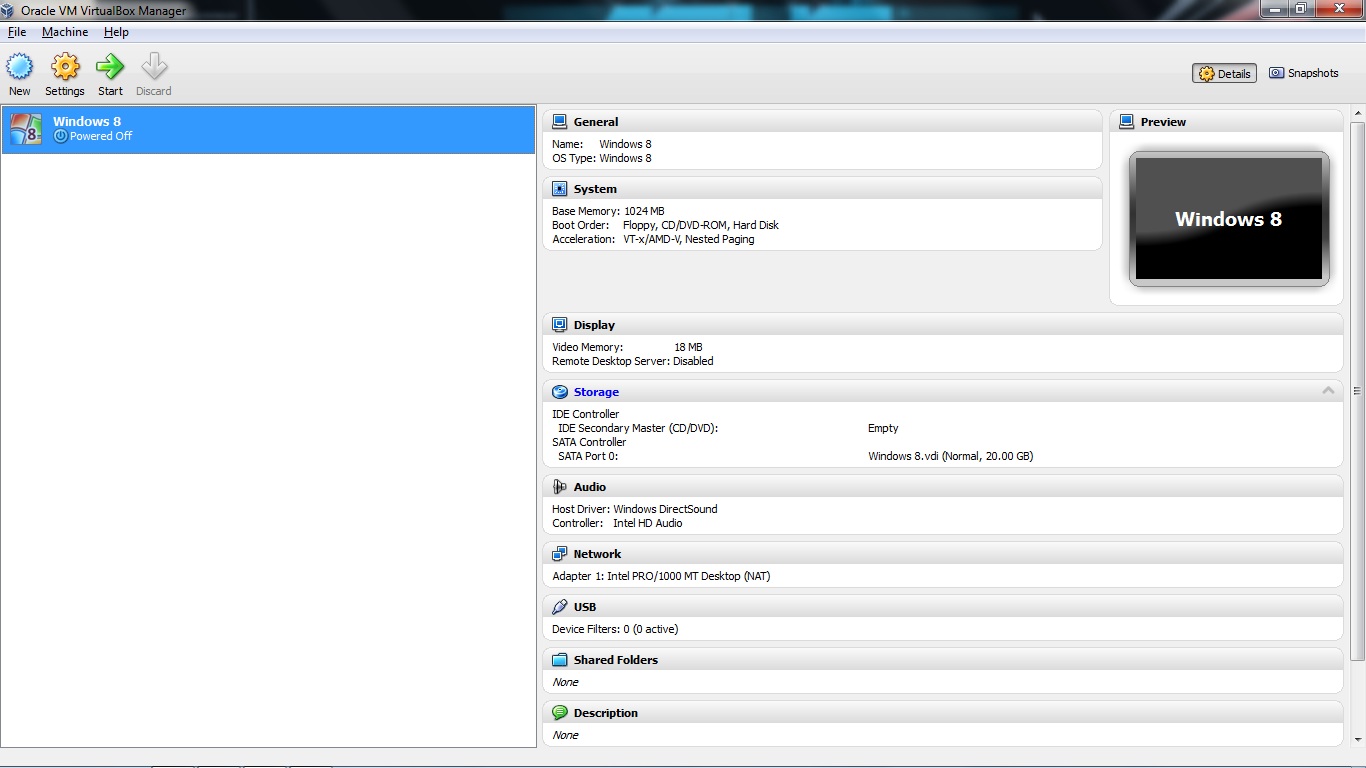Open the Shared Folders settings header link
Image resolution: width=1366 pixels, height=768 pixels.
pos(616,660)
